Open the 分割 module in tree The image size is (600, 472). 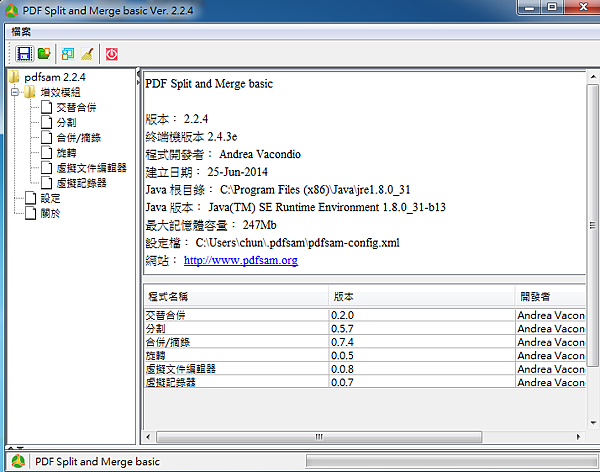pyautogui.click(x=66, y=122)
